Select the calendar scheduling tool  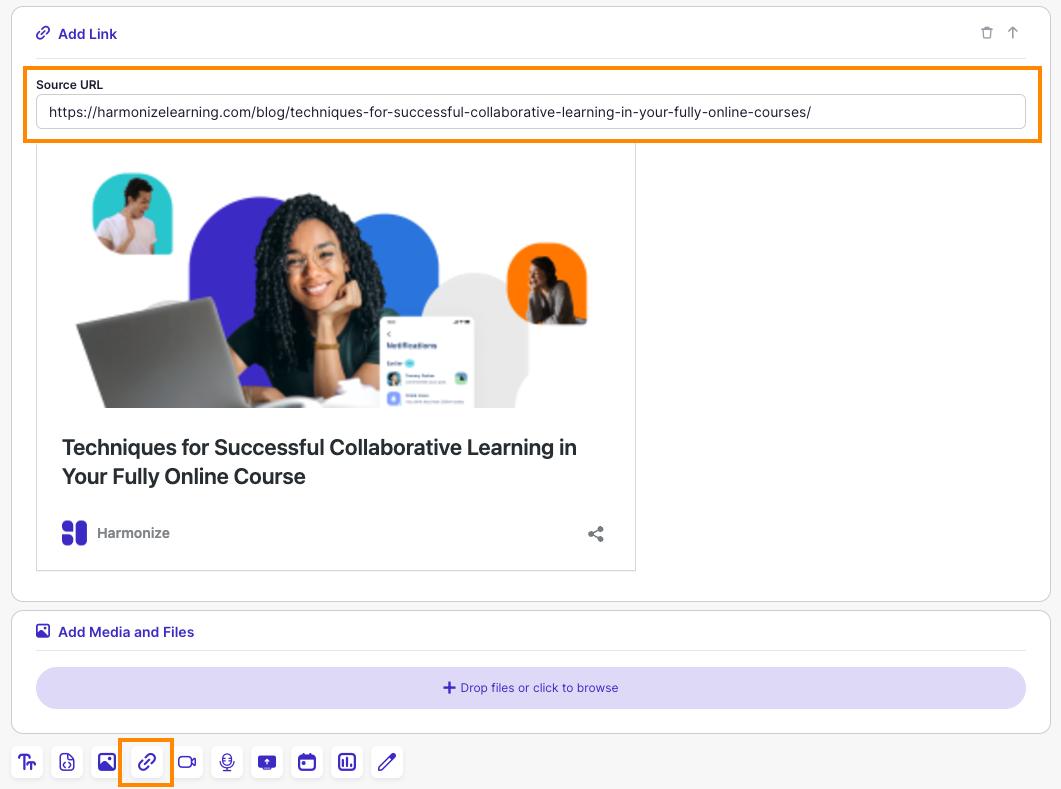pos(306,762)
